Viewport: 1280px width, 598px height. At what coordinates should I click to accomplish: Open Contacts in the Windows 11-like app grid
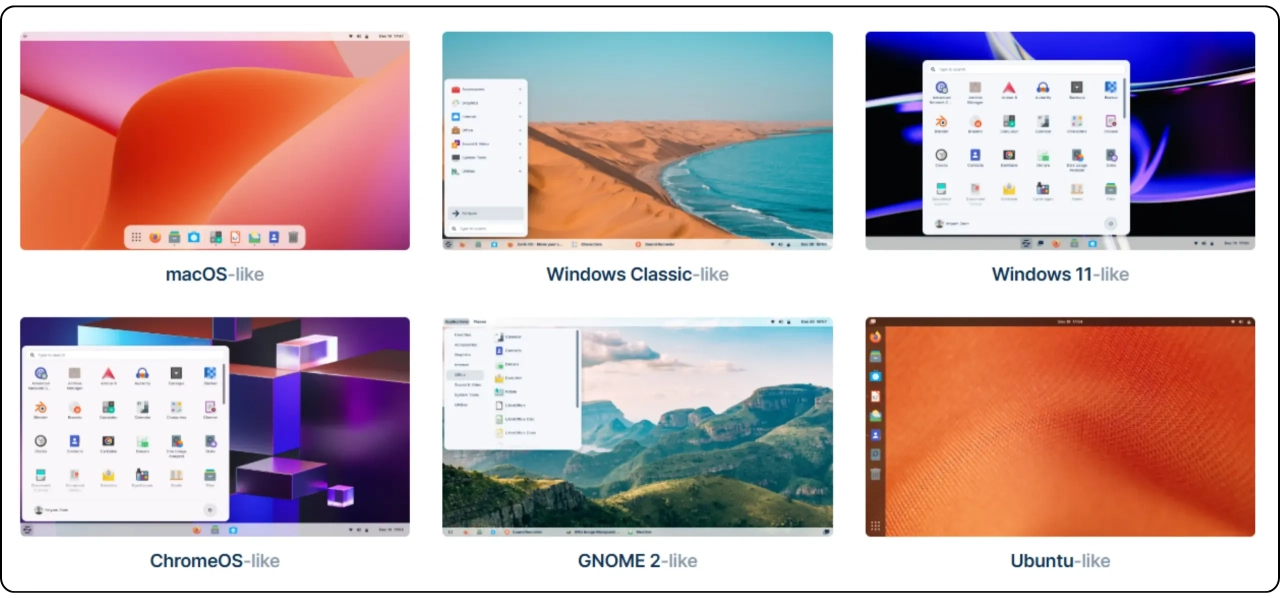click(975, 155)
